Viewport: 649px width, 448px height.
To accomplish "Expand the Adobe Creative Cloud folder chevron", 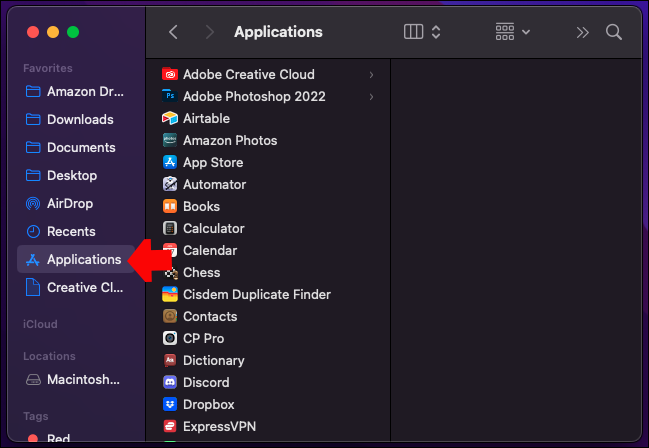I will 371,74.
